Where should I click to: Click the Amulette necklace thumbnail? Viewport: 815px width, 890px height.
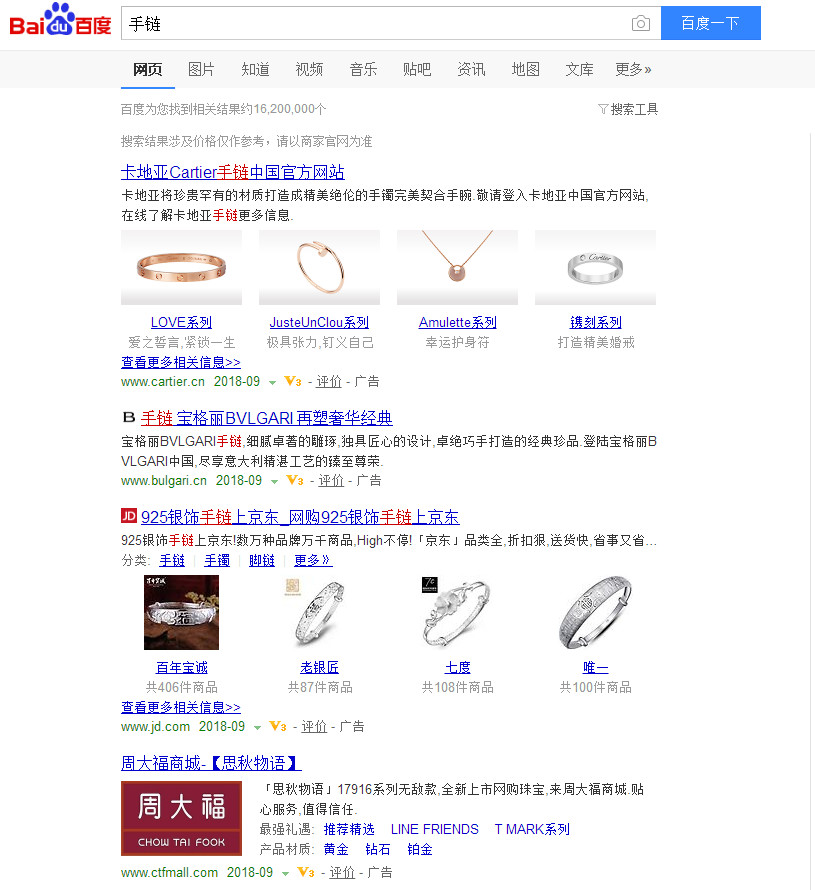tap(457, 267)
